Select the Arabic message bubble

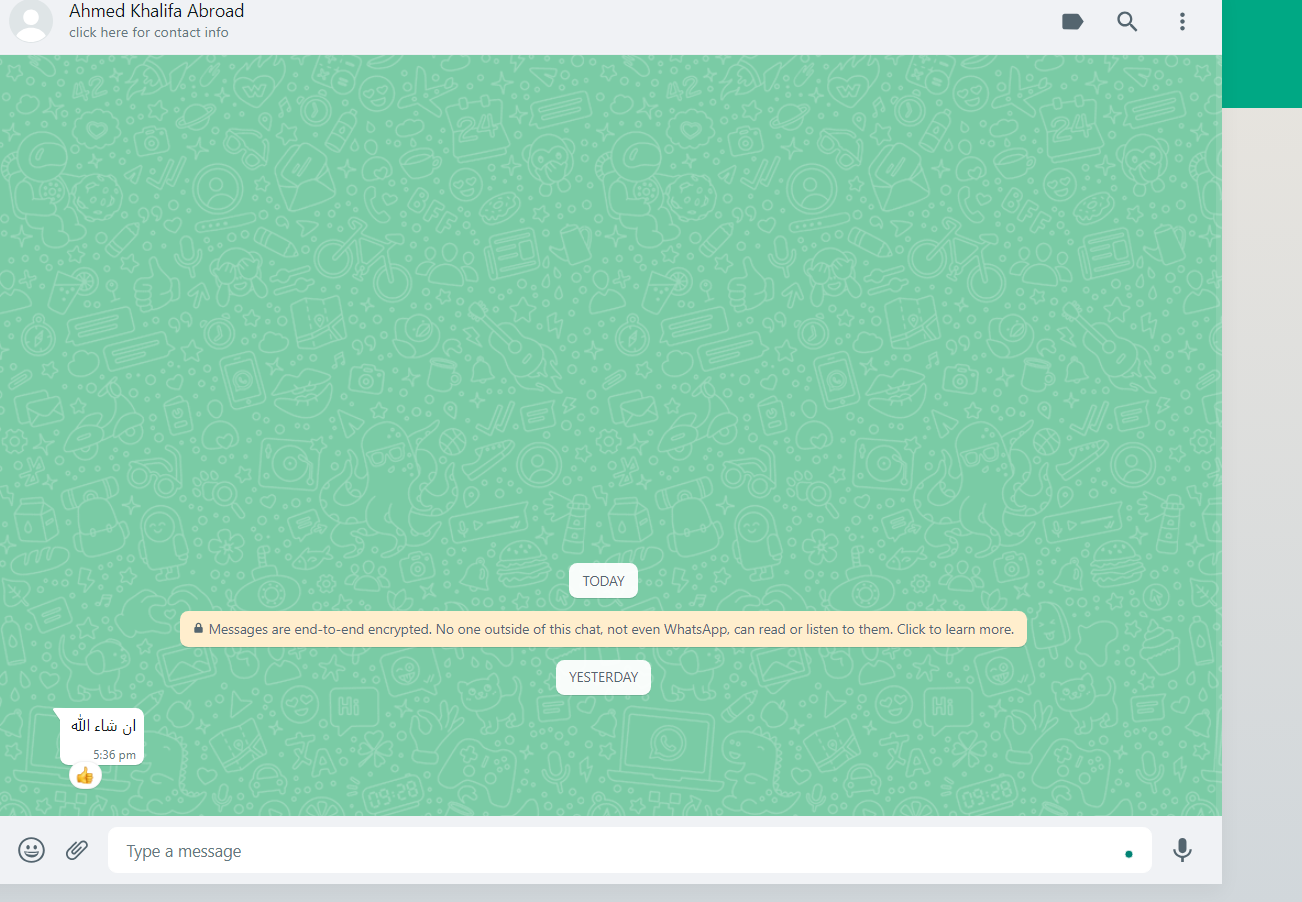pyautogui.click(x=101, y=736)
